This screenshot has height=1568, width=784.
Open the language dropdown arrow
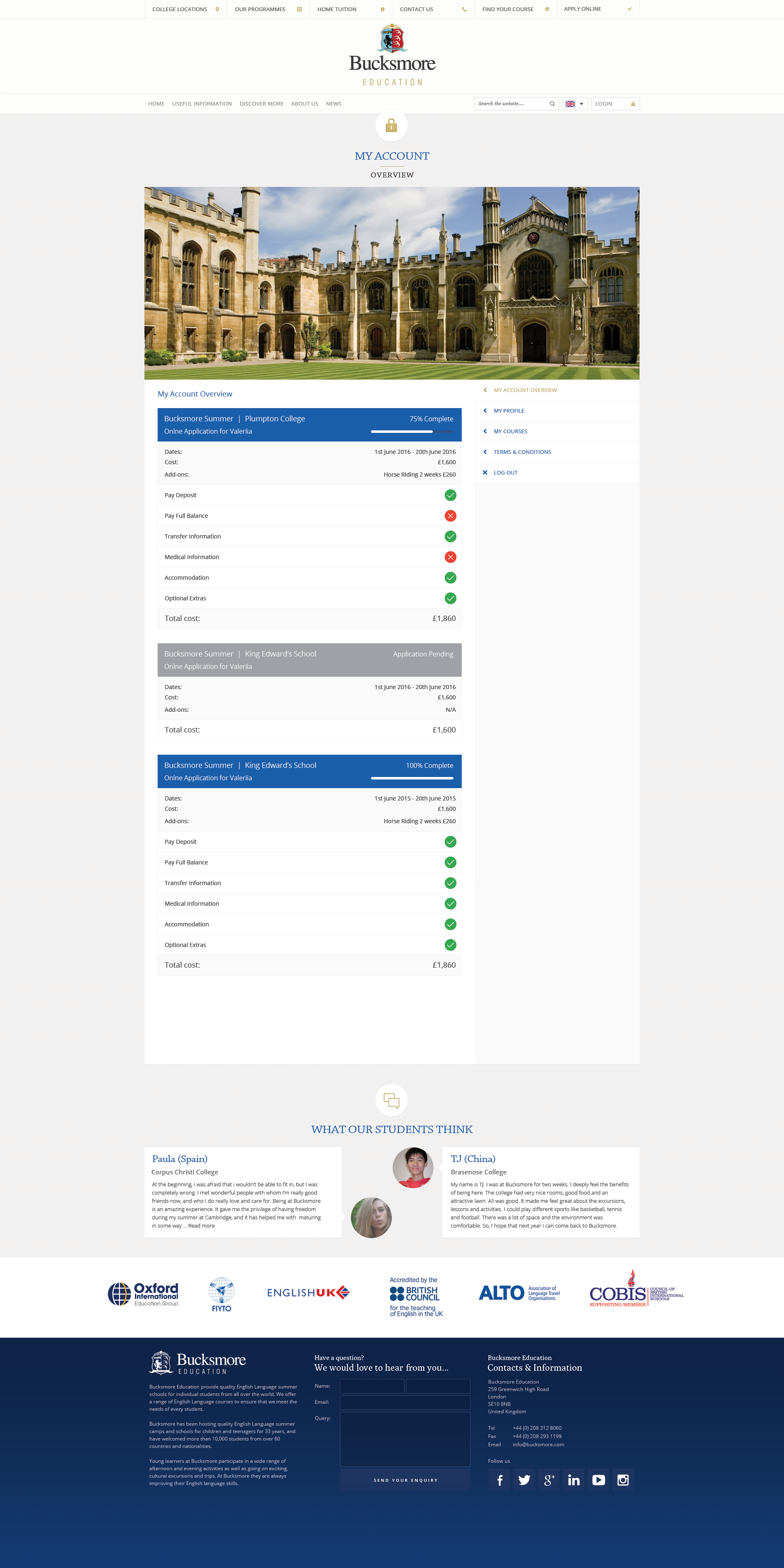581,104
